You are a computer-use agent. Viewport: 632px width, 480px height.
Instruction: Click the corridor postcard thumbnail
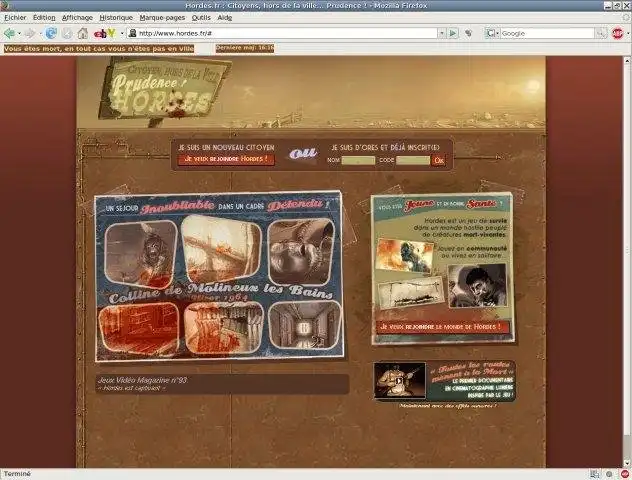[305, 325]
